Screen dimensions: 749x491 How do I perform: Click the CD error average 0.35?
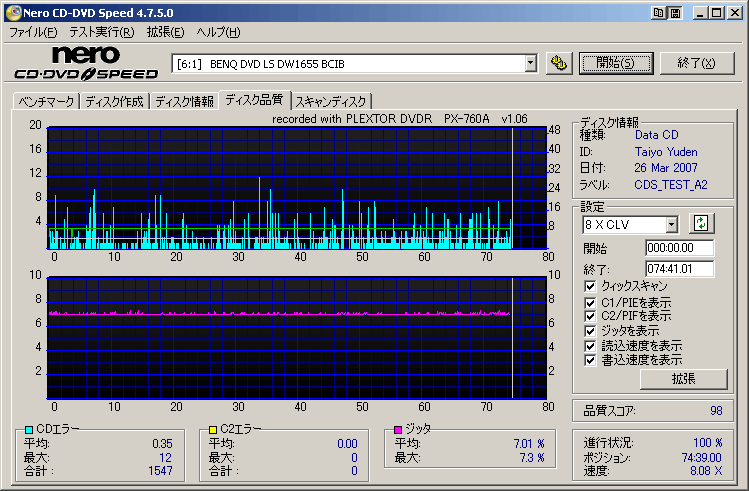(162, 444)
